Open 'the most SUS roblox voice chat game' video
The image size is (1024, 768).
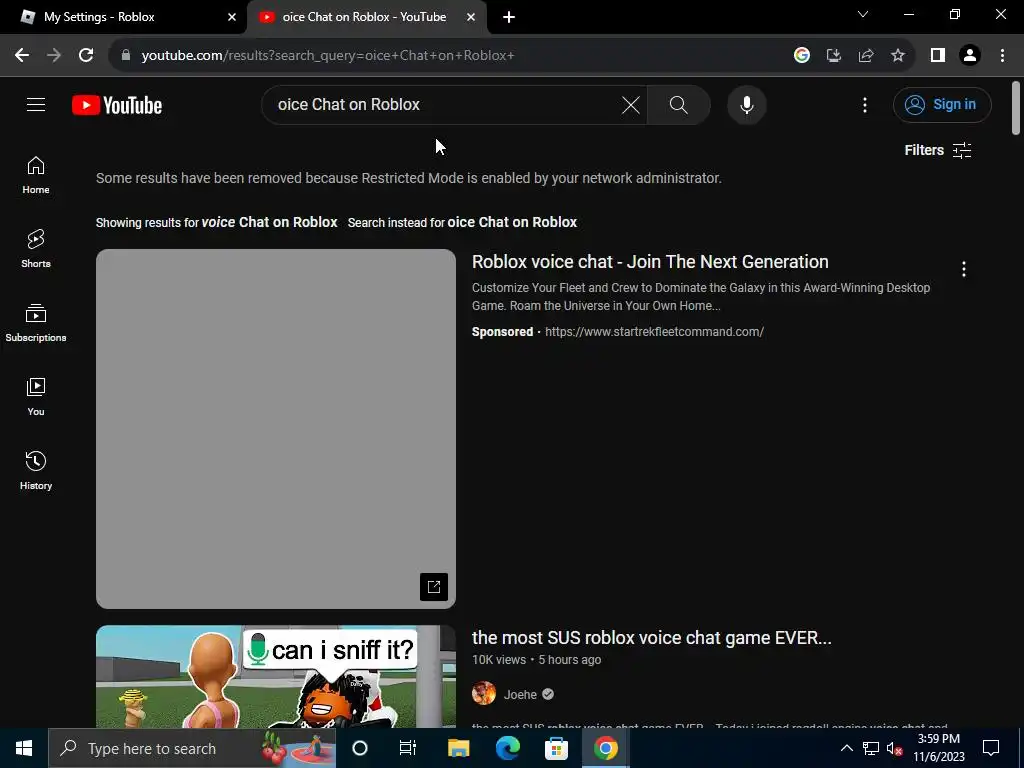(652, 637)
